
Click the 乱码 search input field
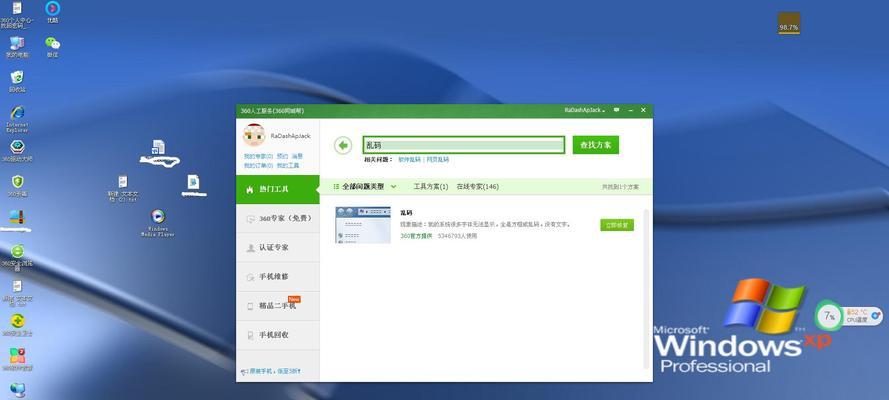(464, 145)
